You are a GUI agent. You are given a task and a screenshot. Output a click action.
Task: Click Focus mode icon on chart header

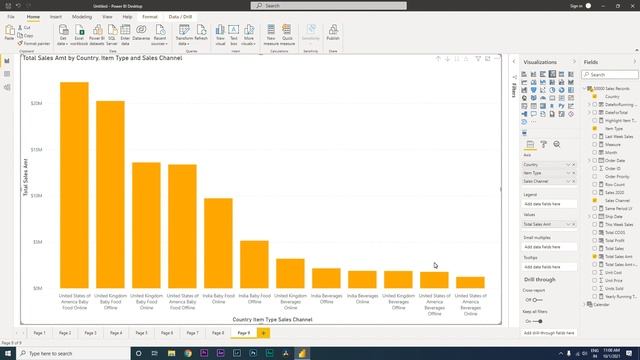(x=488, y=59)
